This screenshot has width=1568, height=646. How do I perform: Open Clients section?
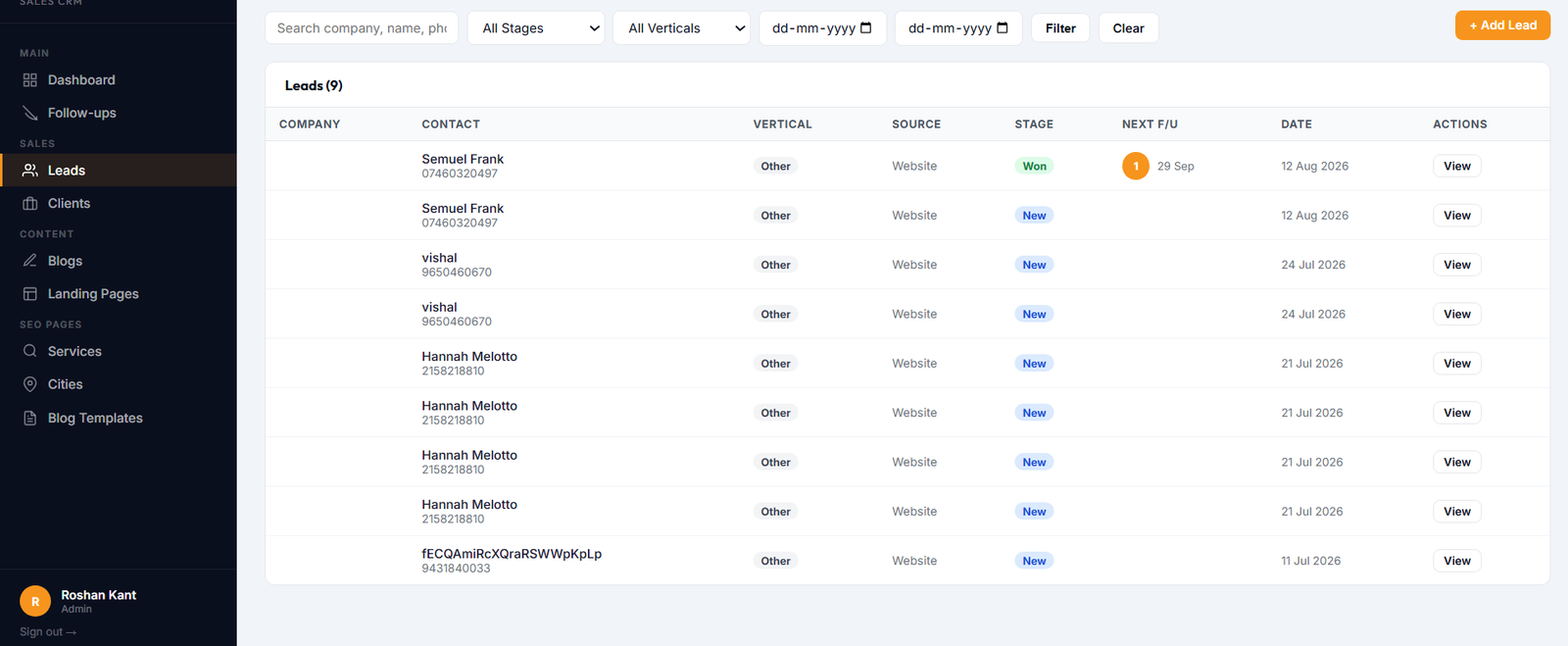tap(118, 203)
